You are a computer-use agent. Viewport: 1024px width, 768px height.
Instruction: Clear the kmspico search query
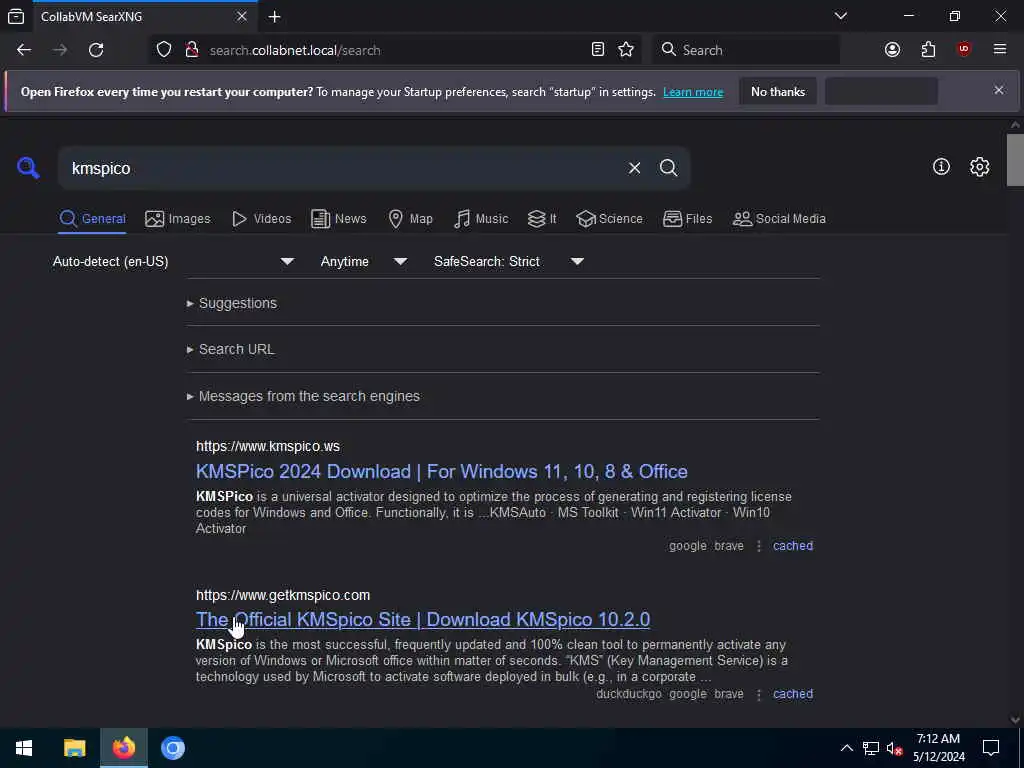pos(634,168)
